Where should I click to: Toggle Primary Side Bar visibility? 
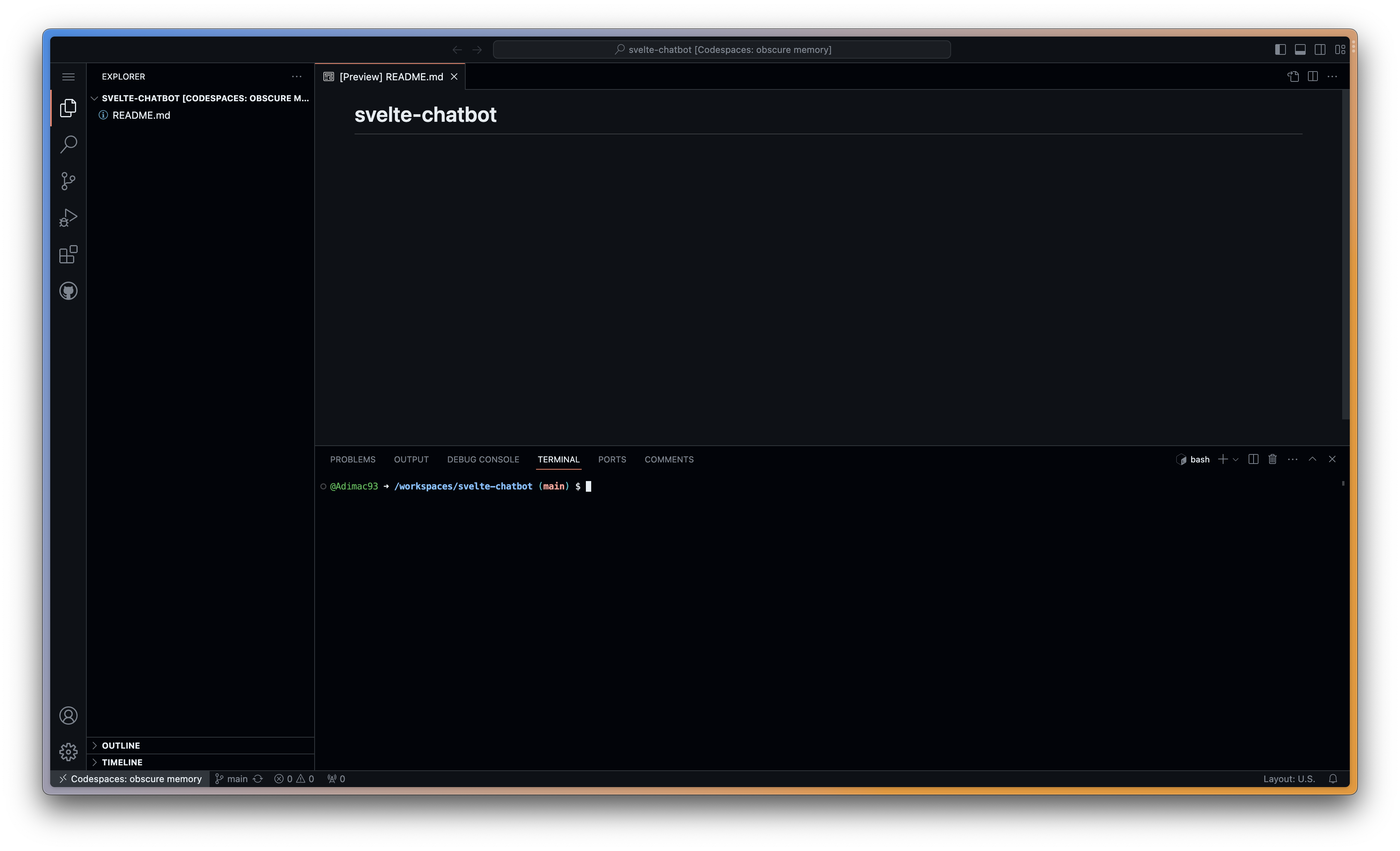click(x=1280, y=49)
